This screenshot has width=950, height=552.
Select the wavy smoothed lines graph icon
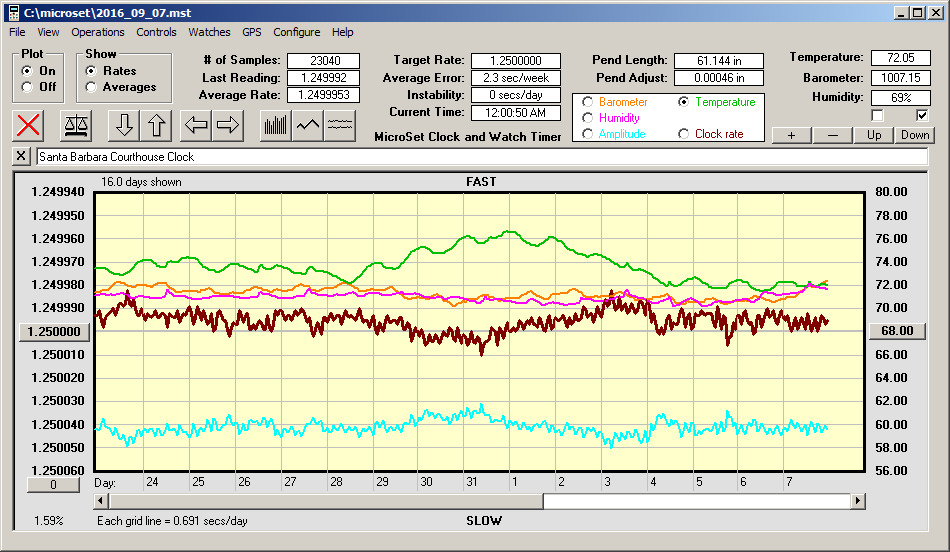tap(340, 125)
